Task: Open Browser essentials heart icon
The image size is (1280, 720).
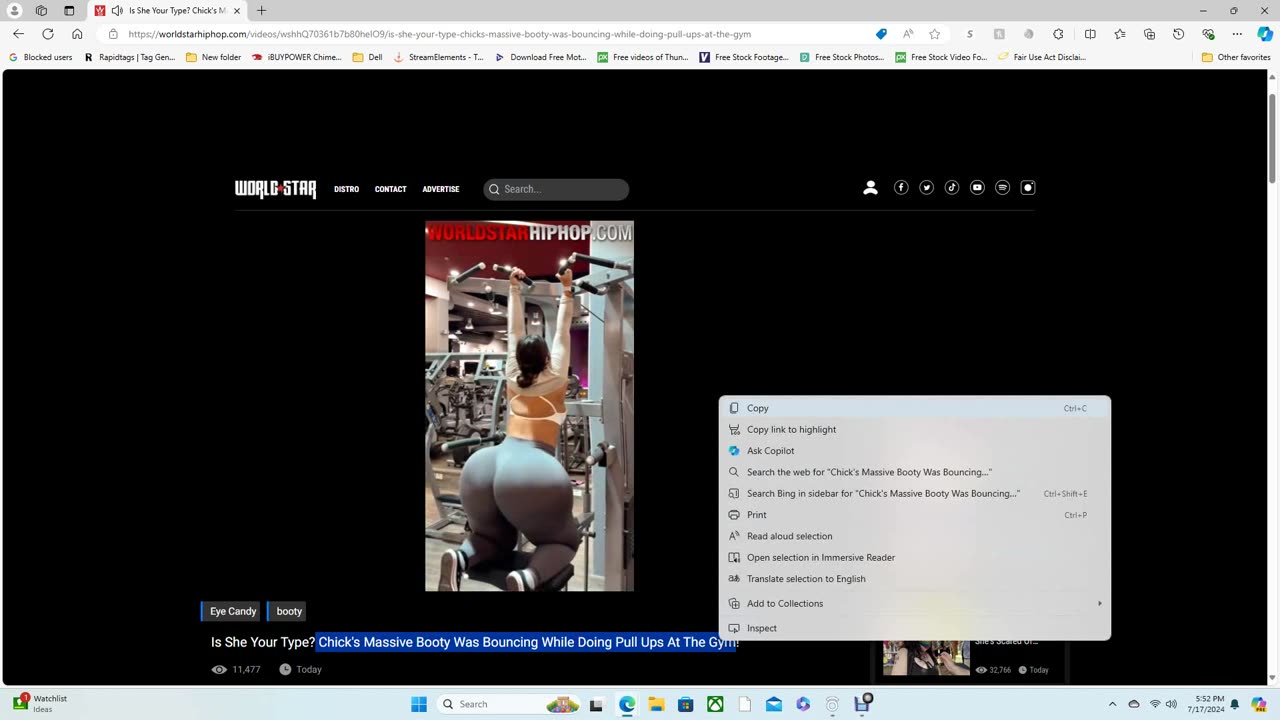Action: pyautogui.click(x=1208, y=34)
